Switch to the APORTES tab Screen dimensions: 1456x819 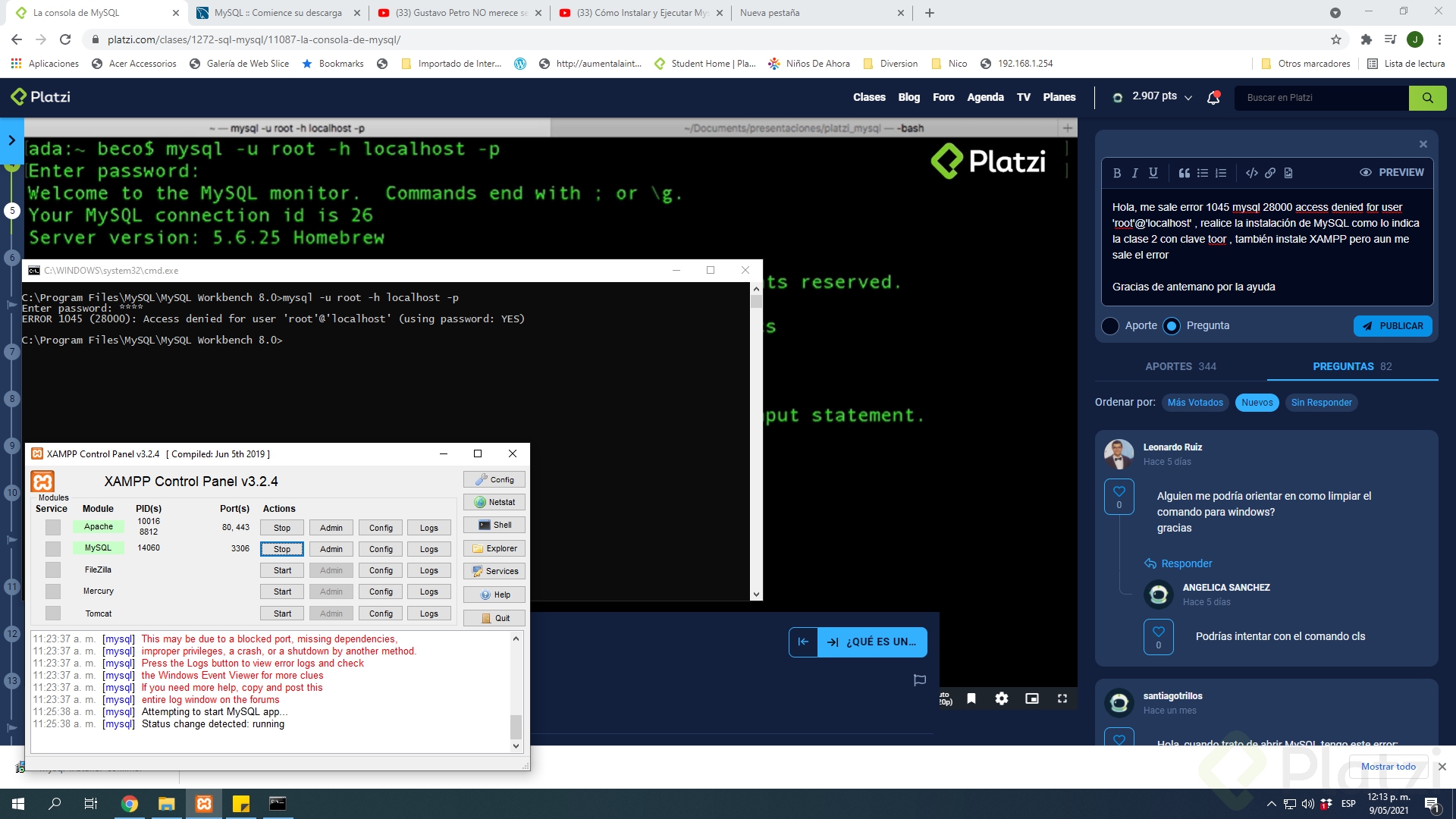point(1181,366)
